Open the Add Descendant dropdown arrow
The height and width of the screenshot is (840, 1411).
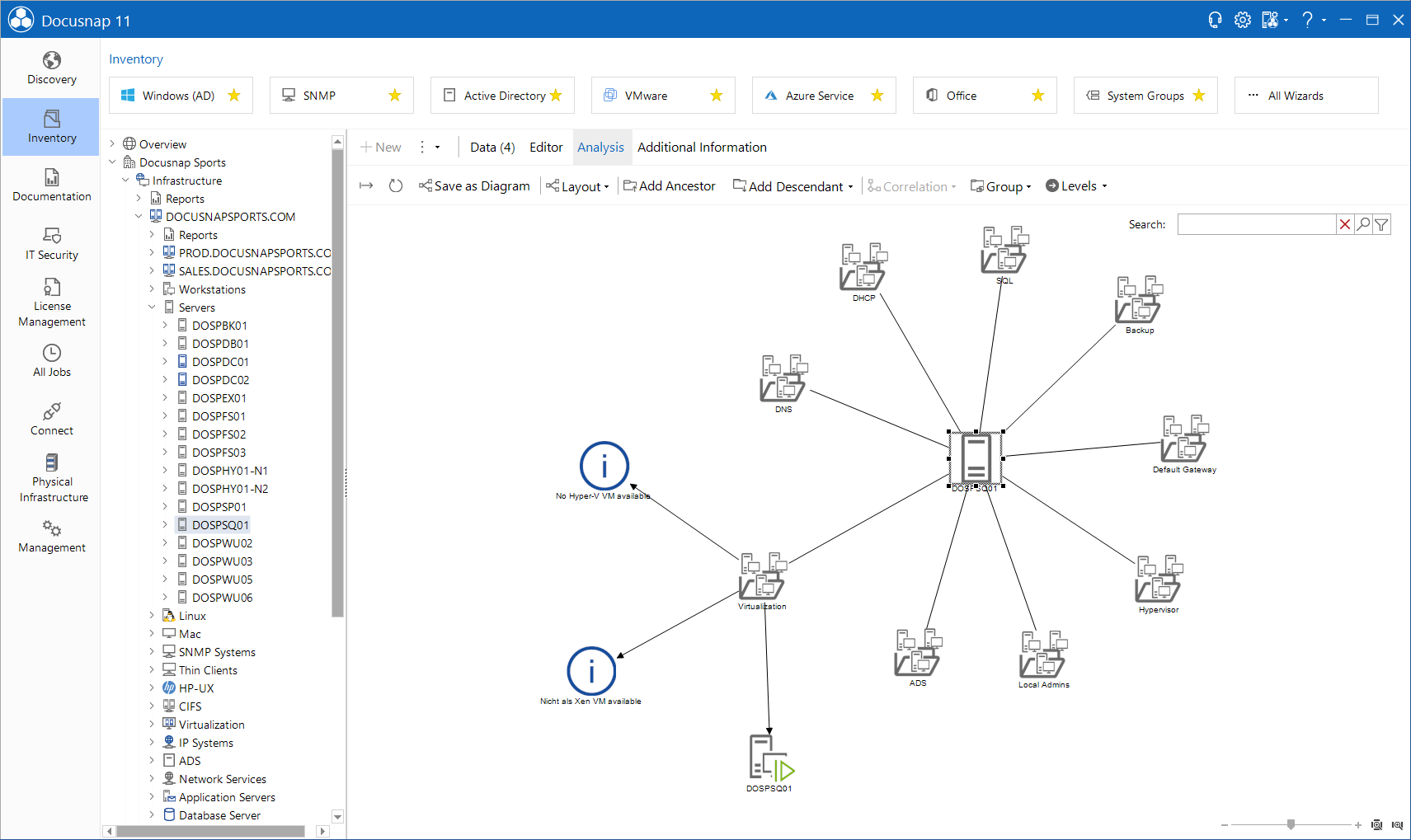click(x=850, y=187)
